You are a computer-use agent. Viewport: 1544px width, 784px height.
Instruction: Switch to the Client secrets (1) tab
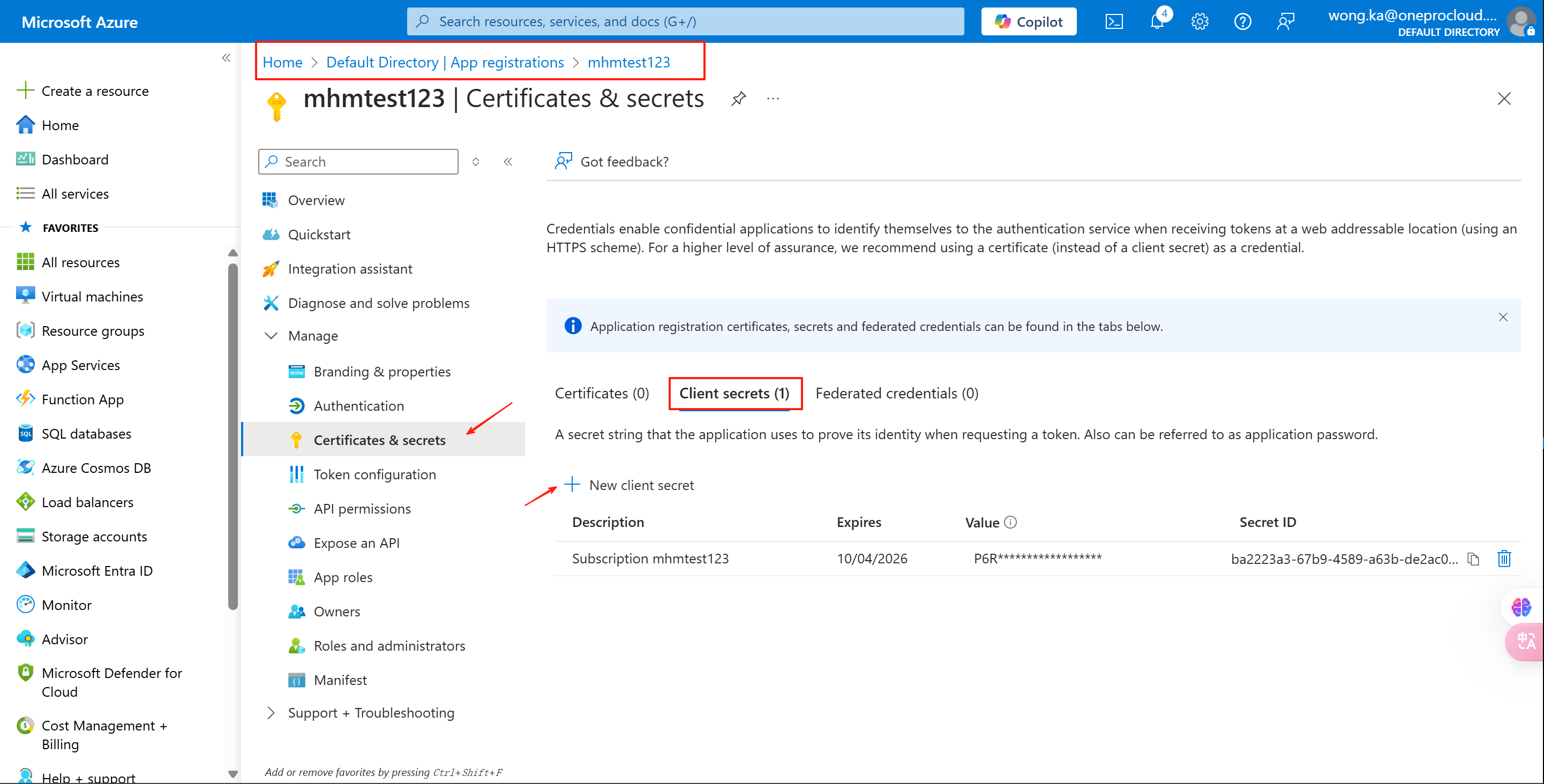click(734, 394)
